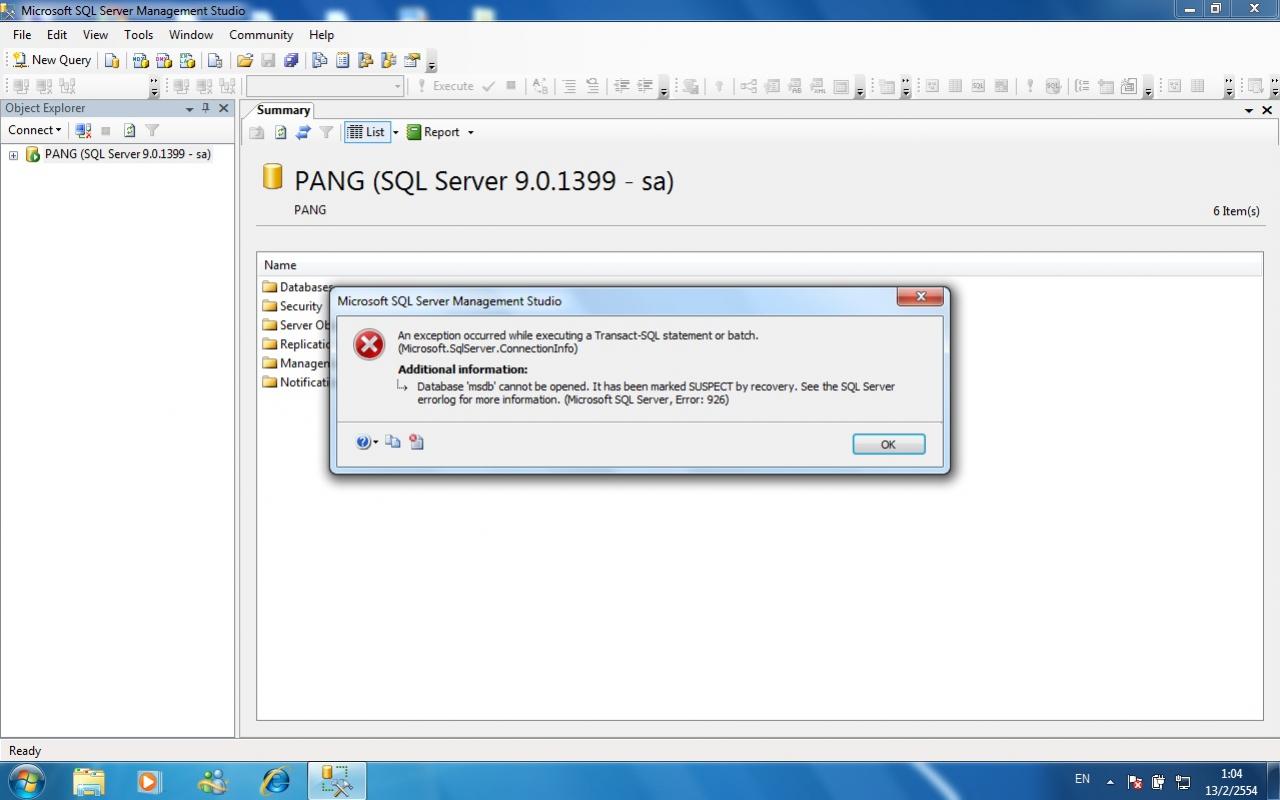Open the Window menu
Image resolution: width=1280 pixels, height=800 pixels.
click(x=190, y=34)
